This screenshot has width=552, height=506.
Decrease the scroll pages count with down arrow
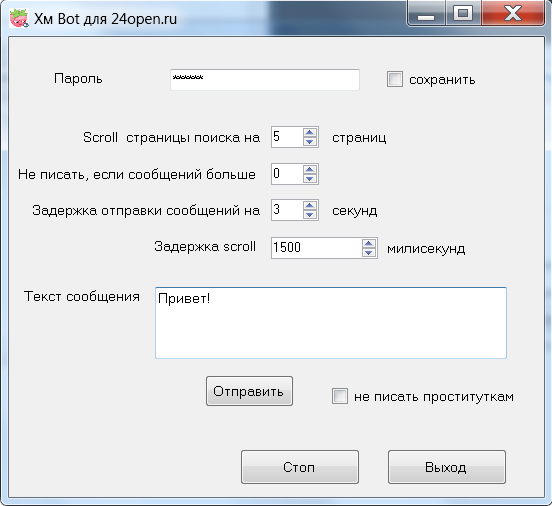pos(310,142)
